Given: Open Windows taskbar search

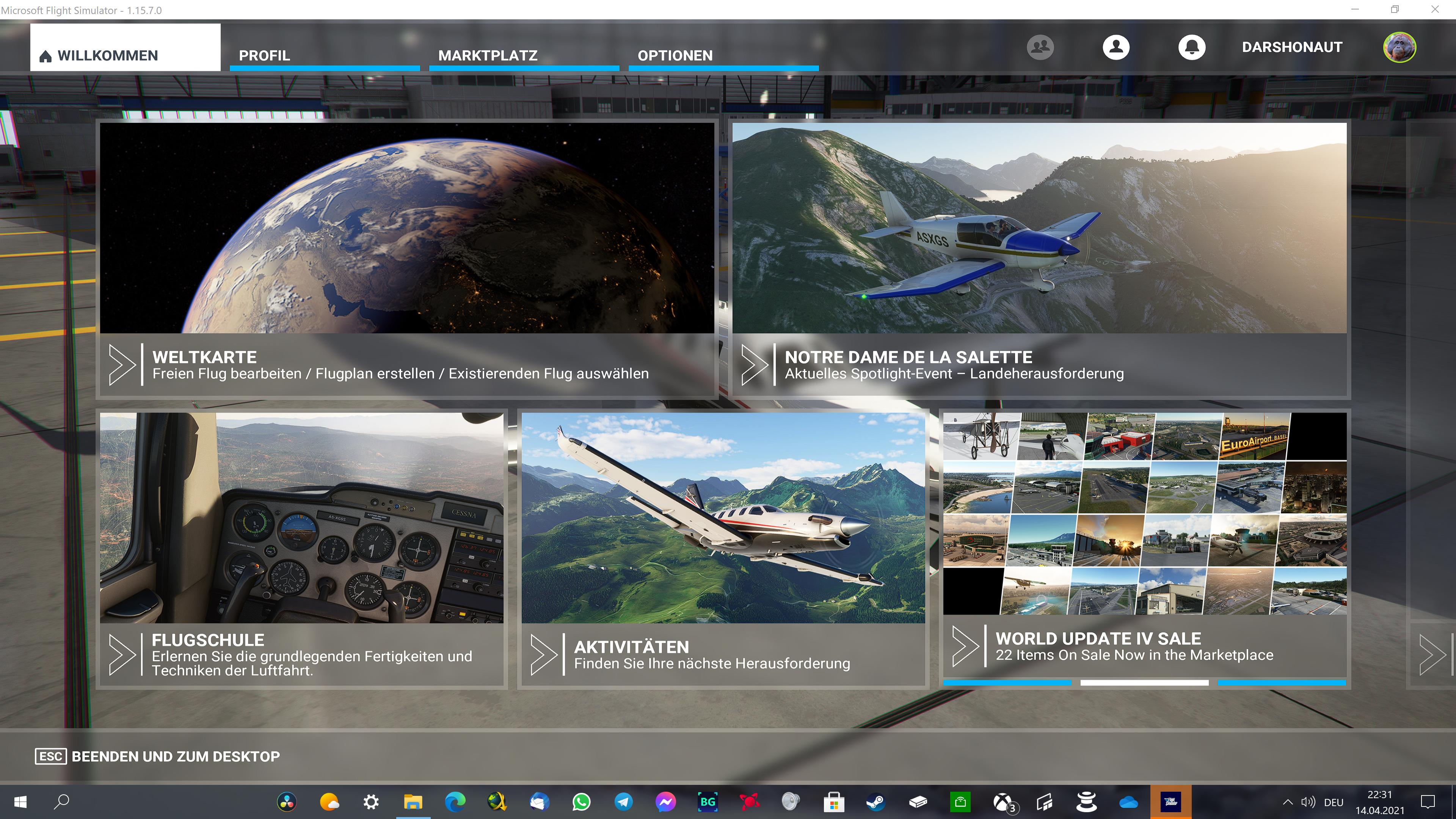Looking at the screenshot, I should click(x=61, y=802).
